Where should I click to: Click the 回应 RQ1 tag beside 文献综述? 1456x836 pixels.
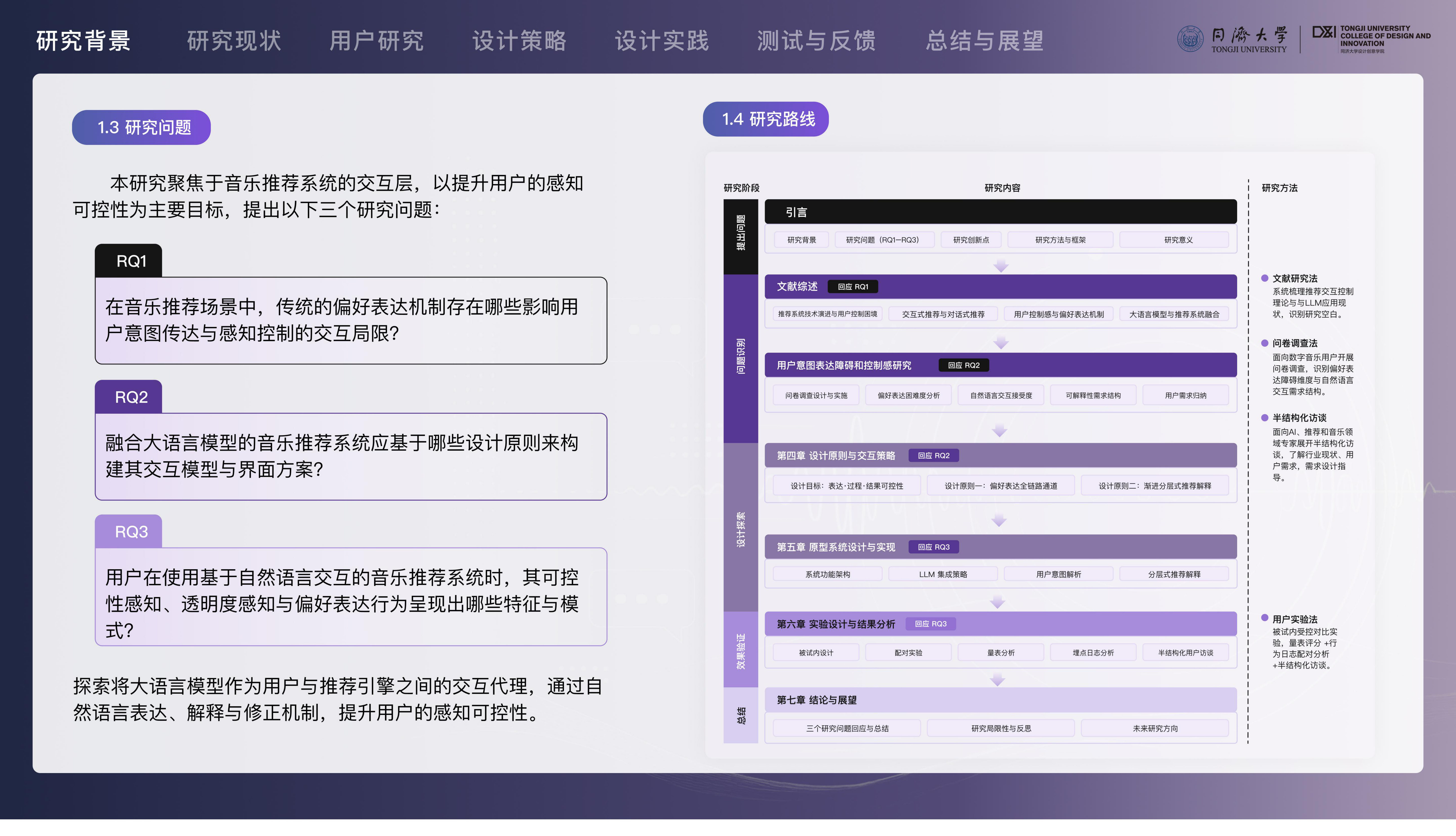pyautogui.click(x=853, y=287)
